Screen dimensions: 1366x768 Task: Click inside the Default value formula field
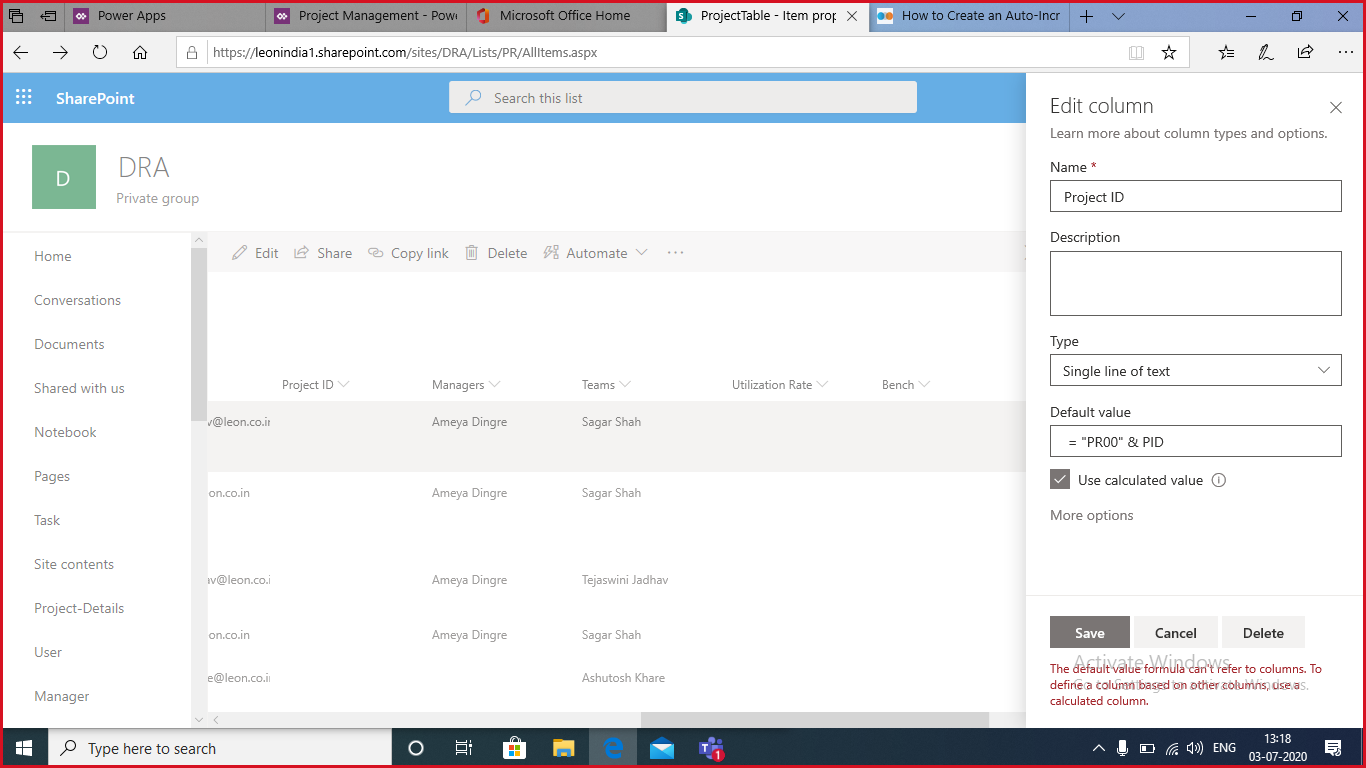pos(1195,441)
